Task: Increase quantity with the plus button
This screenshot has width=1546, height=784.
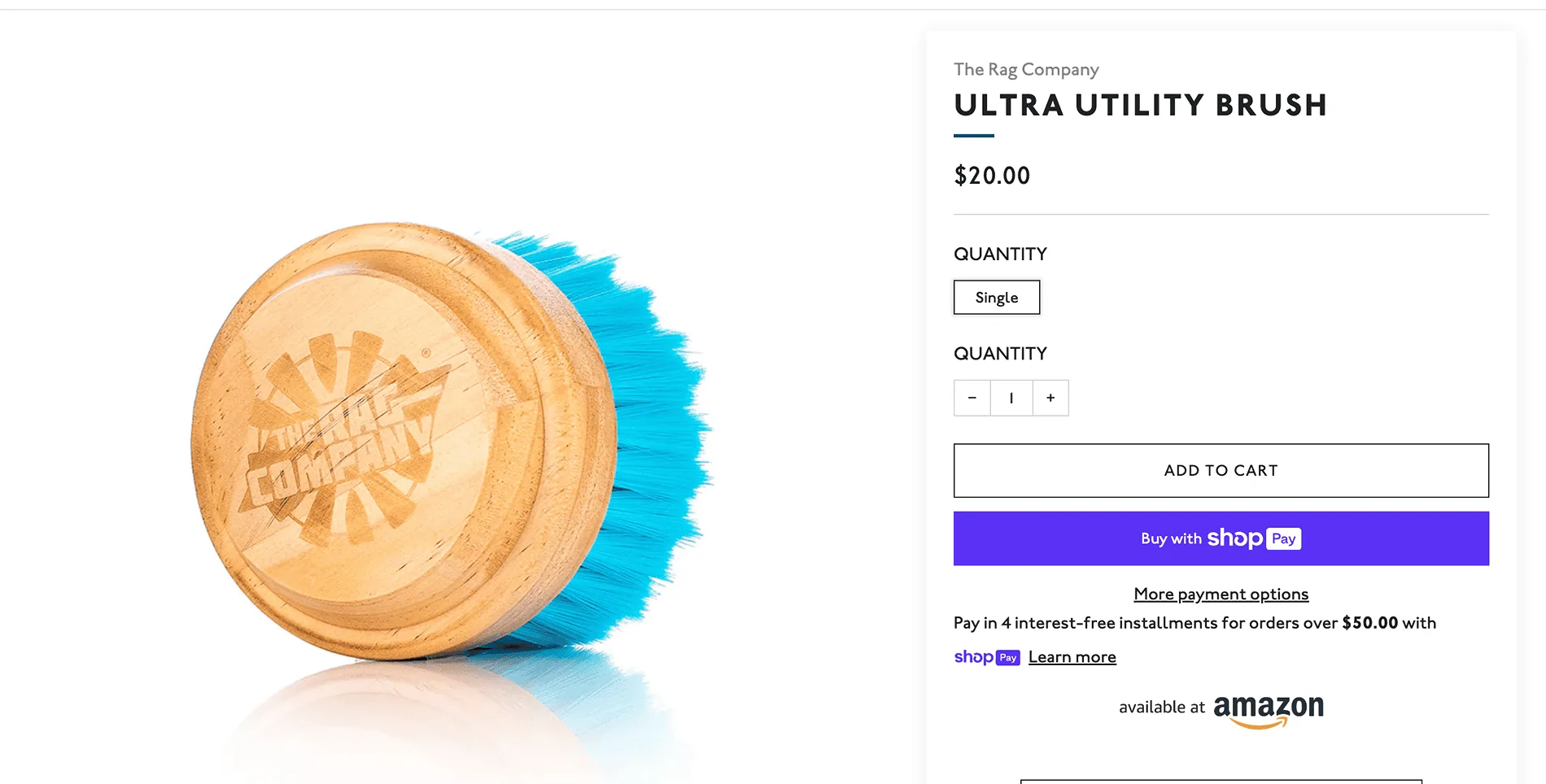Action: pyautogui.click(x=1050, y=398)
